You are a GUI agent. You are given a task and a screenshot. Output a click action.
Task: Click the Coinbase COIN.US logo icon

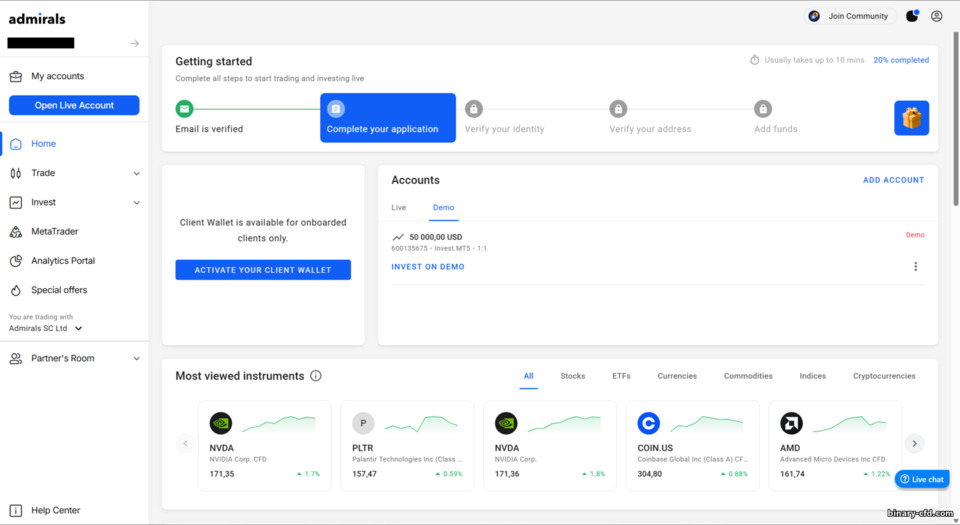pyautogui.click(x=649, y=423)
